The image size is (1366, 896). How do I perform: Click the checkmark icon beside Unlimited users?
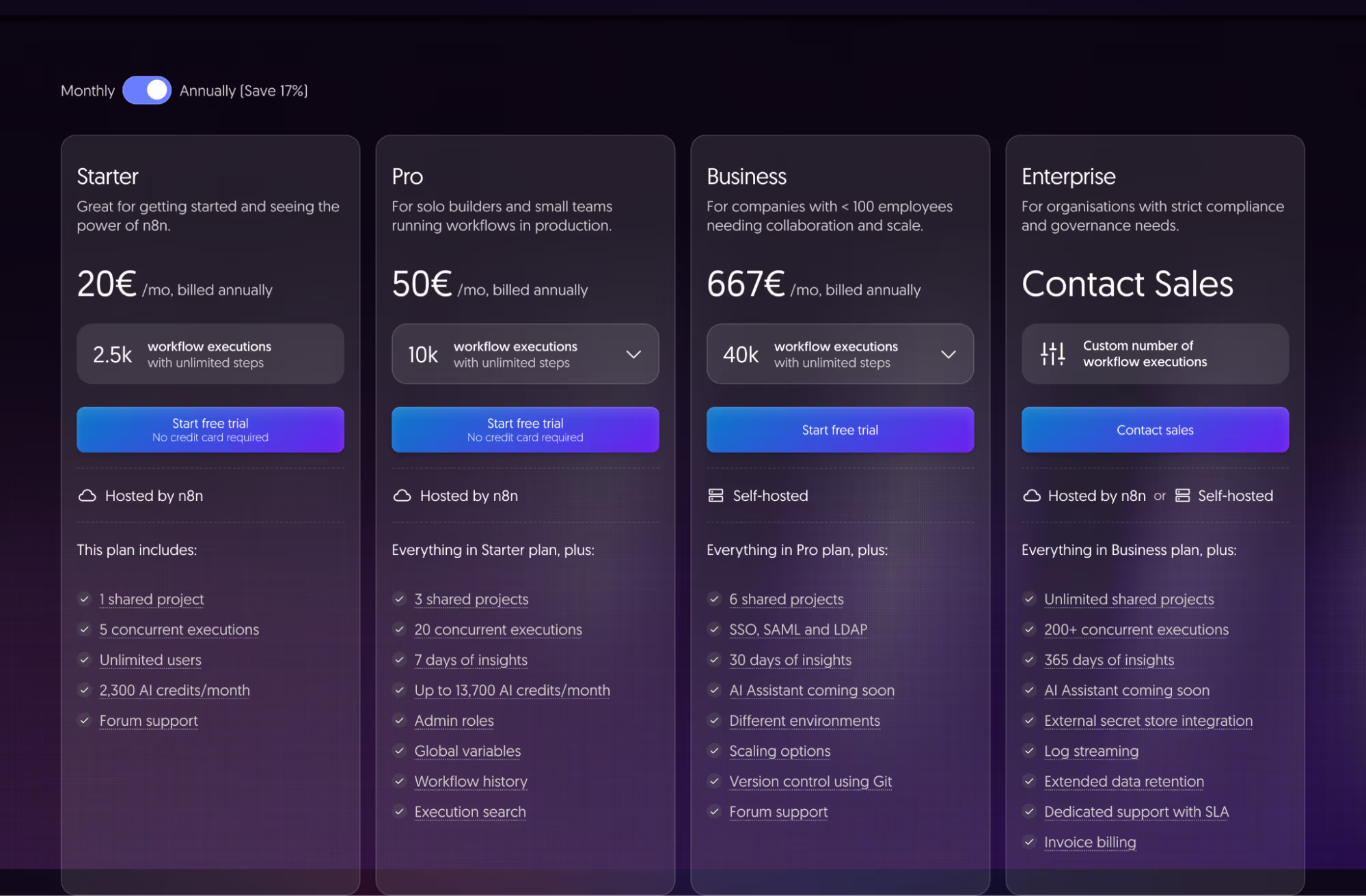click(x=85, y=660)
